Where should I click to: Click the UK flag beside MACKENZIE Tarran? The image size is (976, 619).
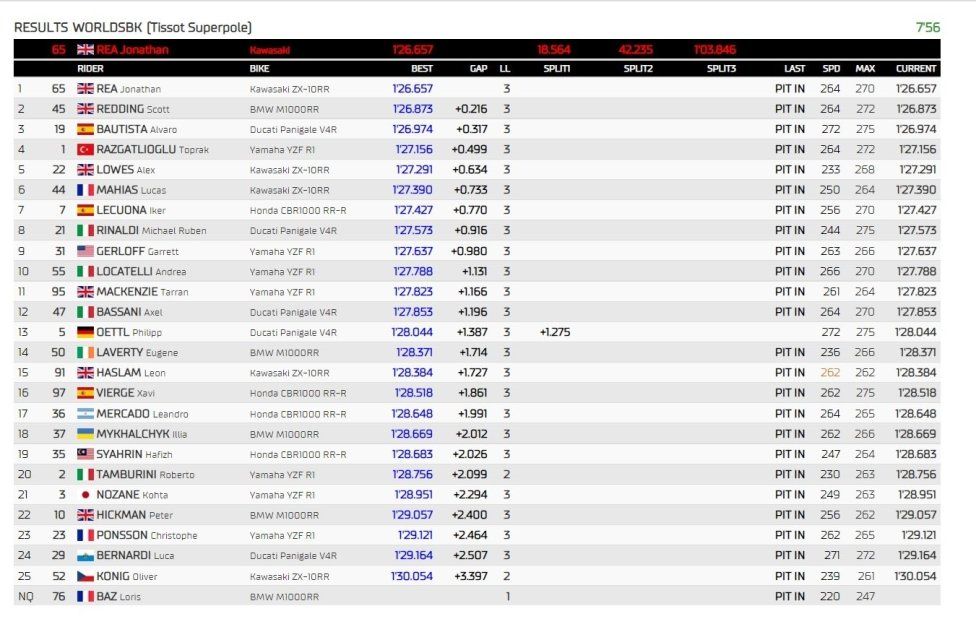click(x=85, y=291)
